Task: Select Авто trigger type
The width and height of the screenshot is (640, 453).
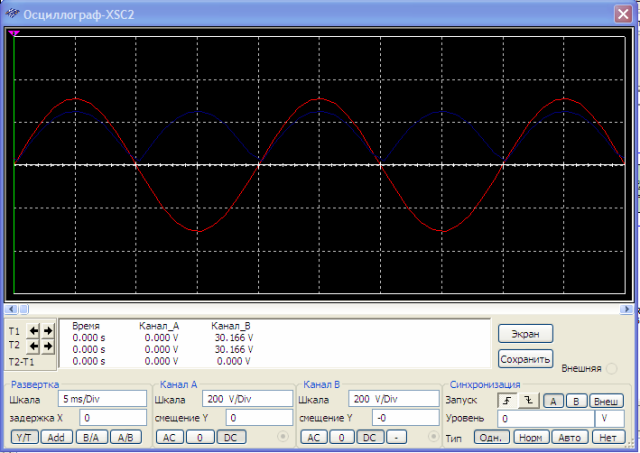Action: 569,437
